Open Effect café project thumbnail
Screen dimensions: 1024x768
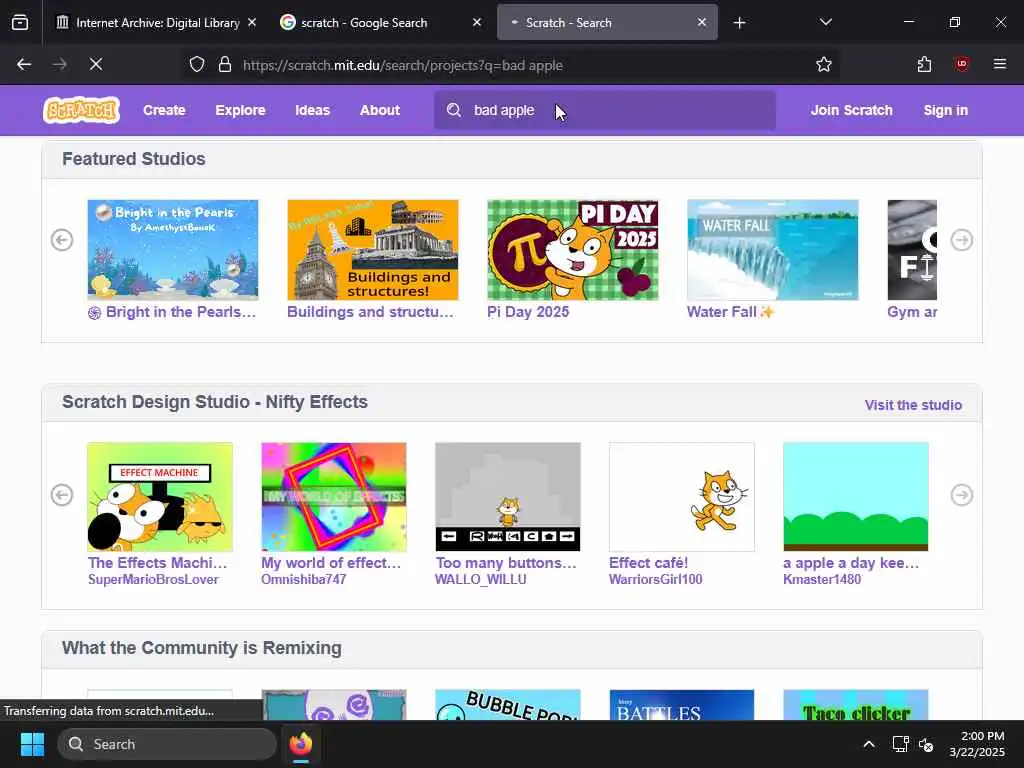point(682,497)
